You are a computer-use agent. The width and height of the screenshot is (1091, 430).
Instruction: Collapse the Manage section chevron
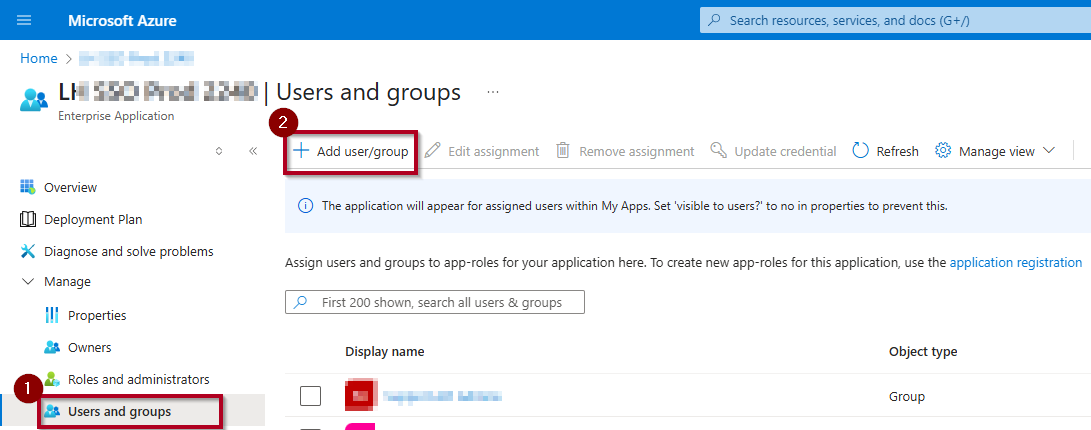28,282
